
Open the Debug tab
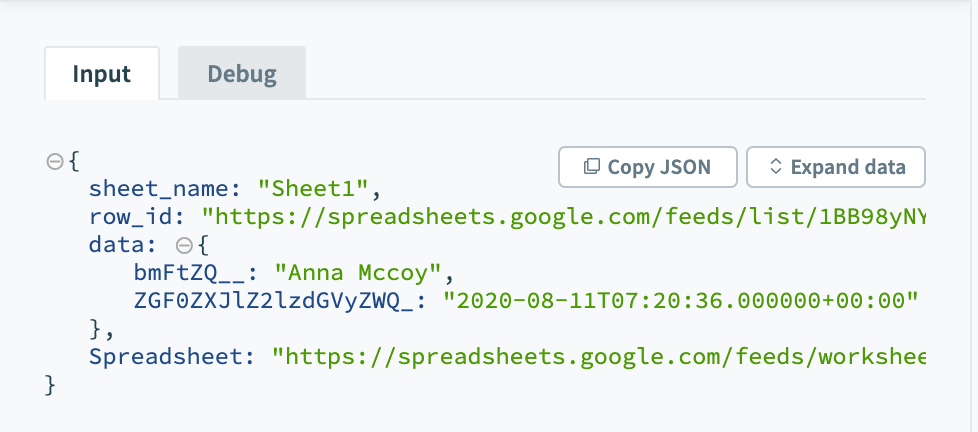pos(242,73)
